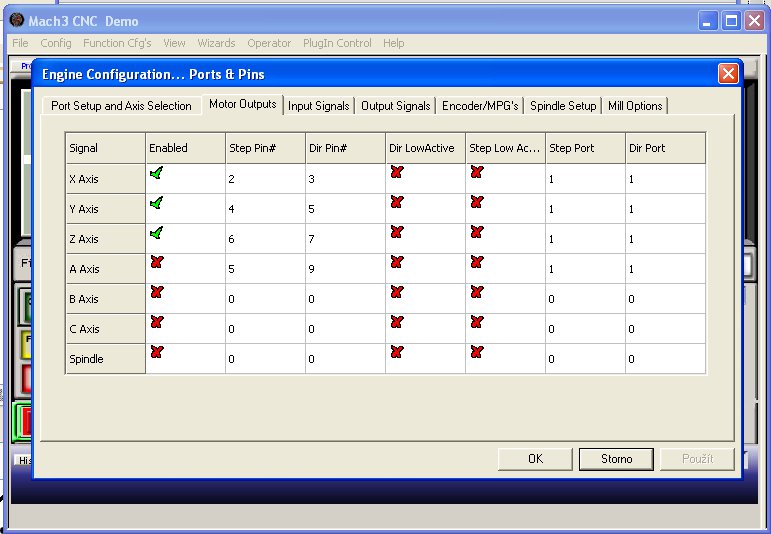Select A Axis Dir Pin# cell
771x534 pixels.
pos(345,269)
